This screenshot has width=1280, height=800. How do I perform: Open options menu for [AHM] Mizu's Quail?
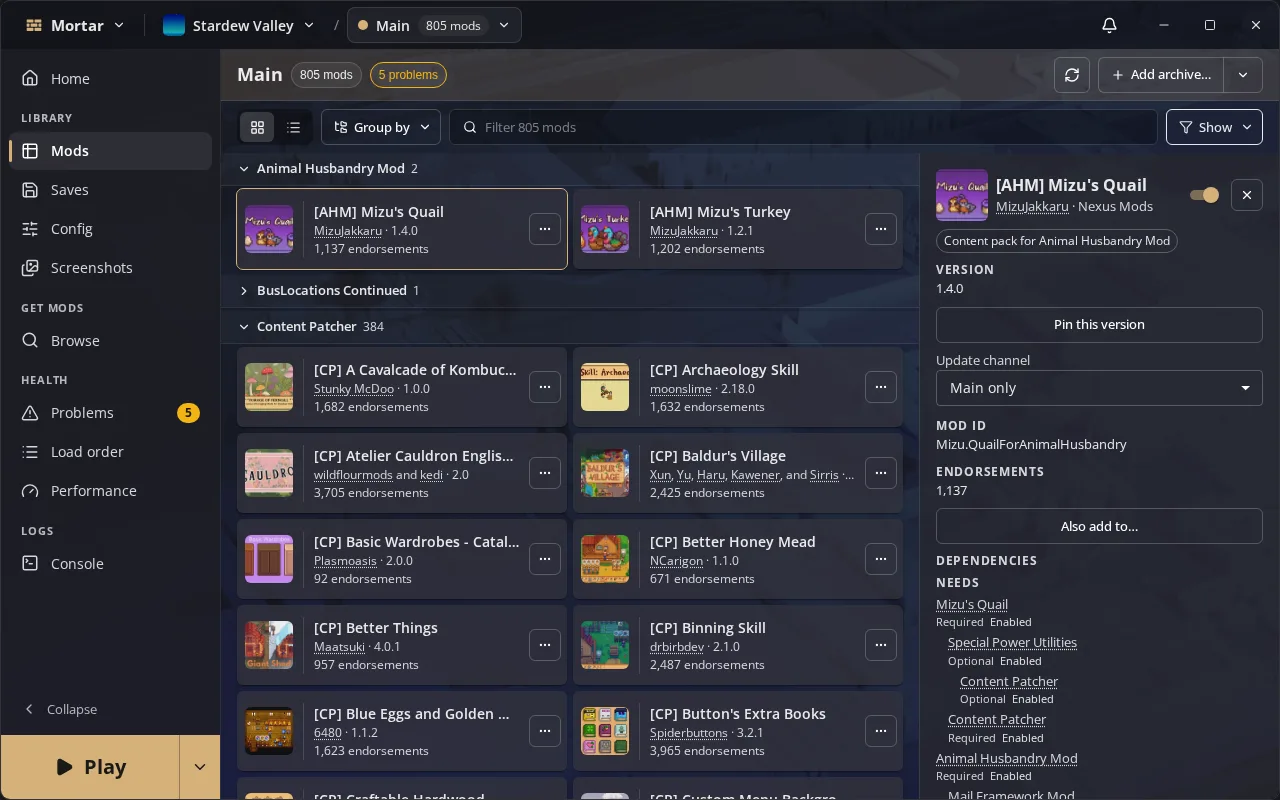tap(545, 229)
